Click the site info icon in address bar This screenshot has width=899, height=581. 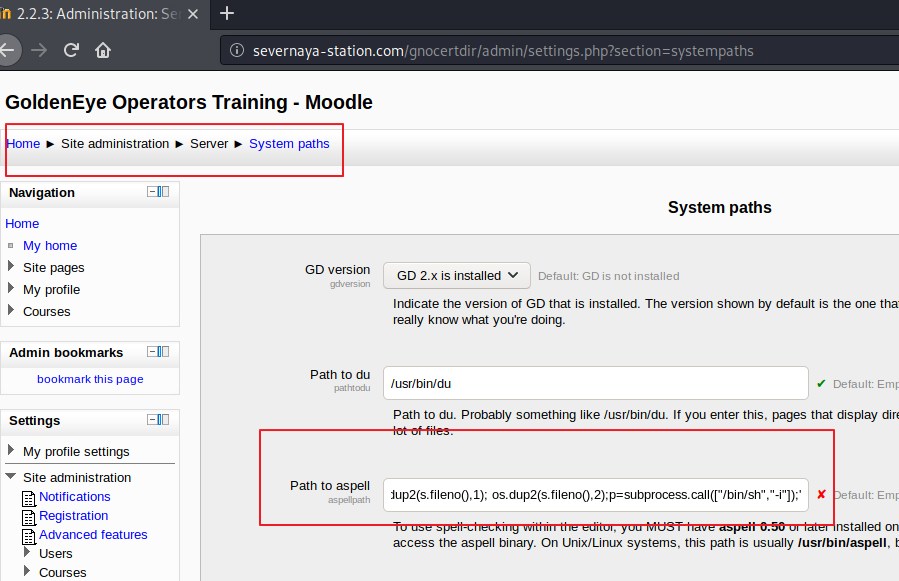pyautogui.click(x=235, y=50)
